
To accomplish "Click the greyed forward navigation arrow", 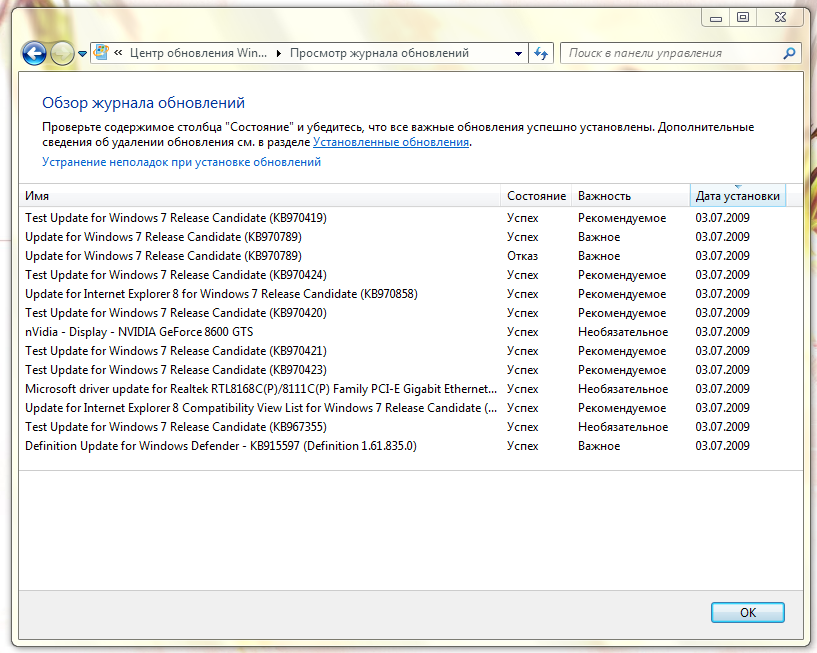I will 62,53.
